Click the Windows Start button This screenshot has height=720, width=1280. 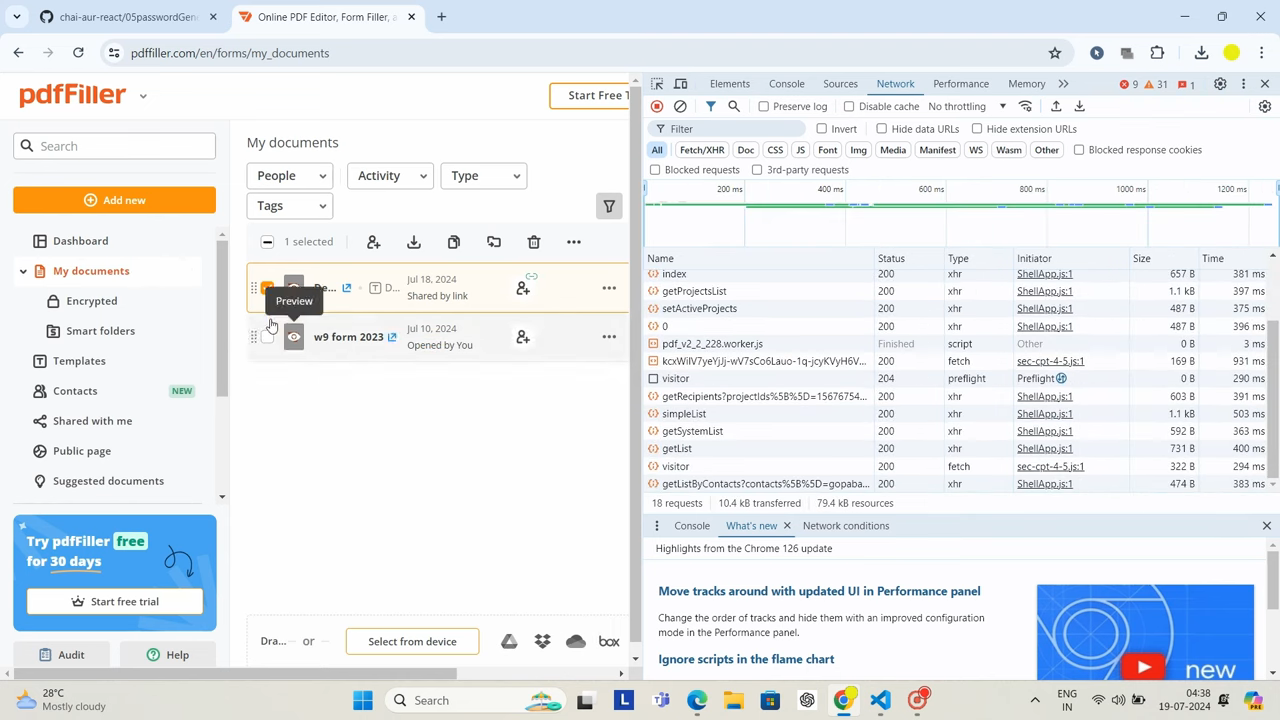(363, 700)
